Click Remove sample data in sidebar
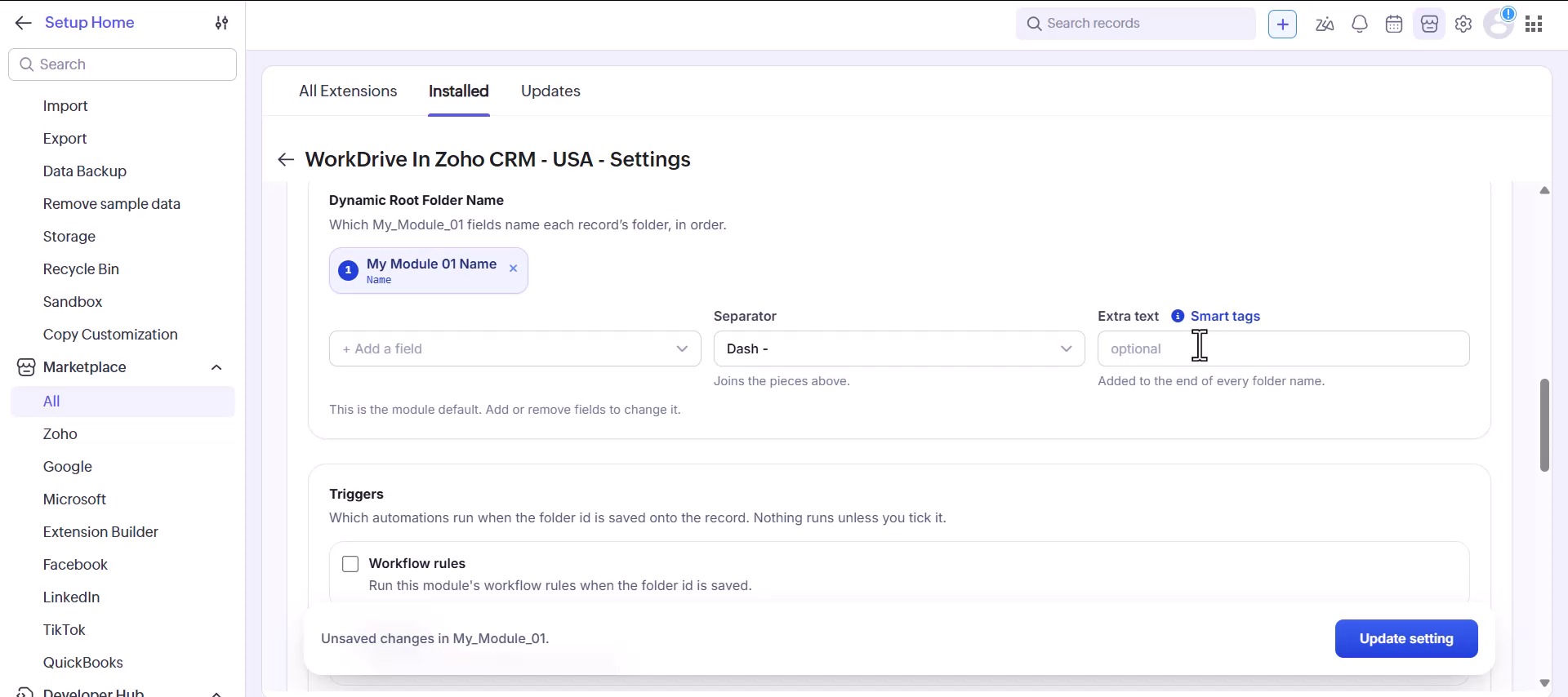 [x=112, y=204]
